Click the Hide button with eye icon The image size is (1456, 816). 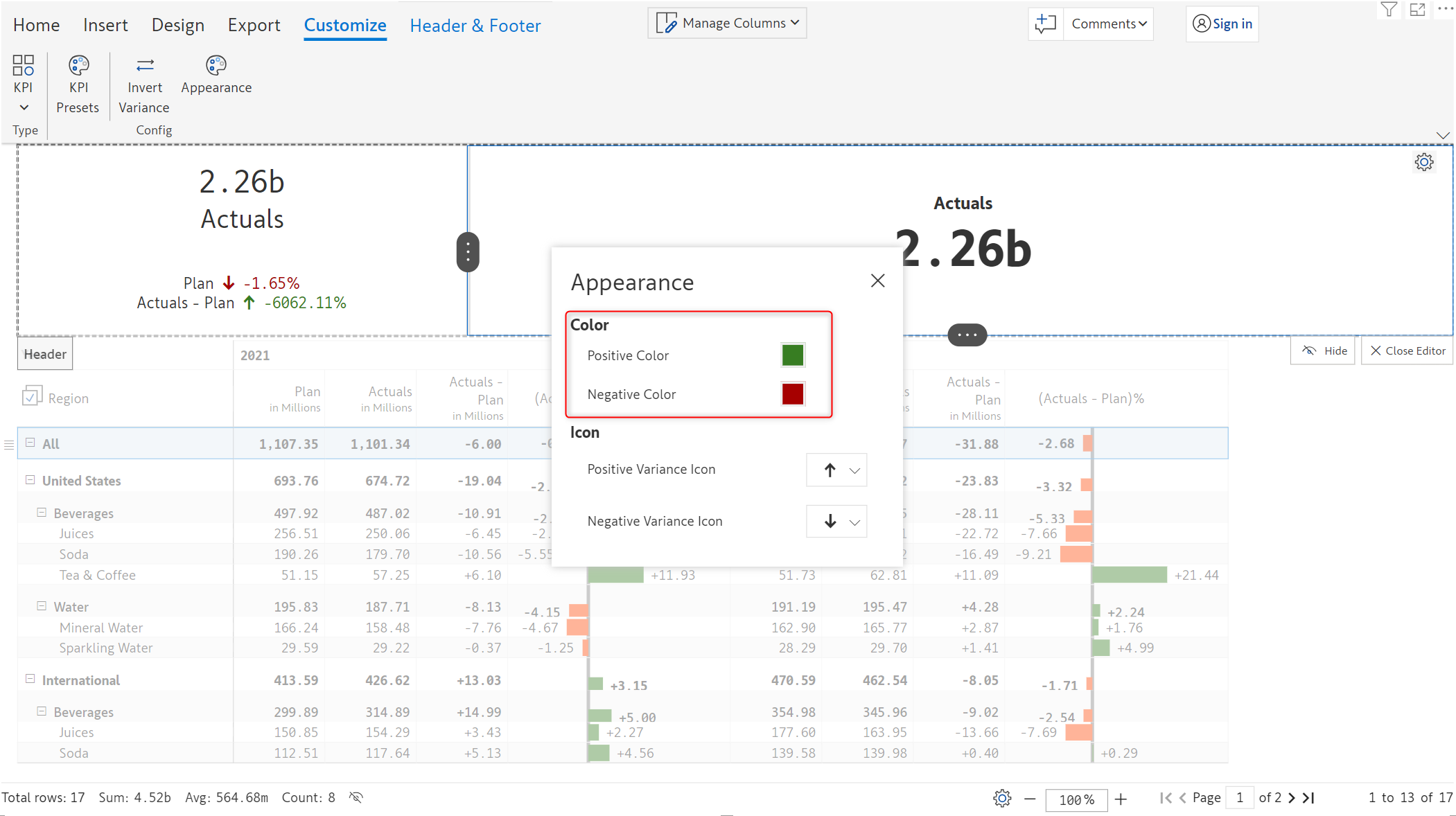tap(1323, 351)
